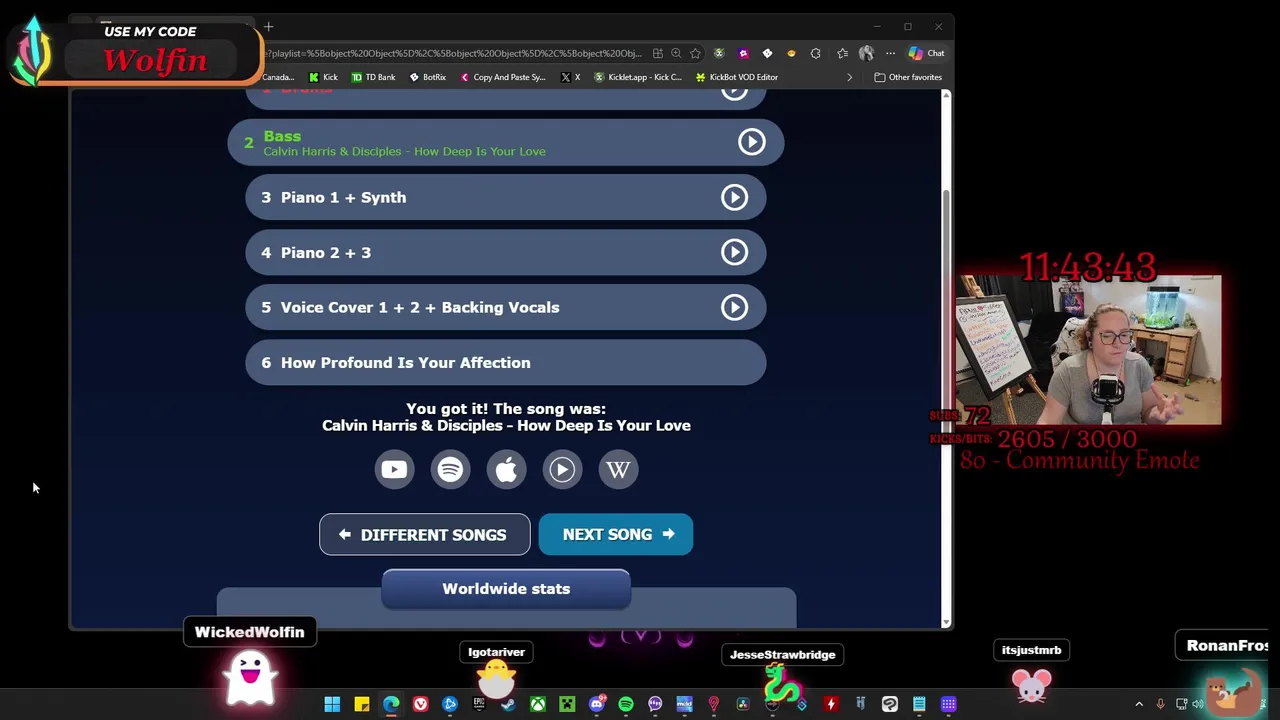This screenshot has width=1280, height=720.
Task: Open the Favorites list icon
Action: point(842,53)
